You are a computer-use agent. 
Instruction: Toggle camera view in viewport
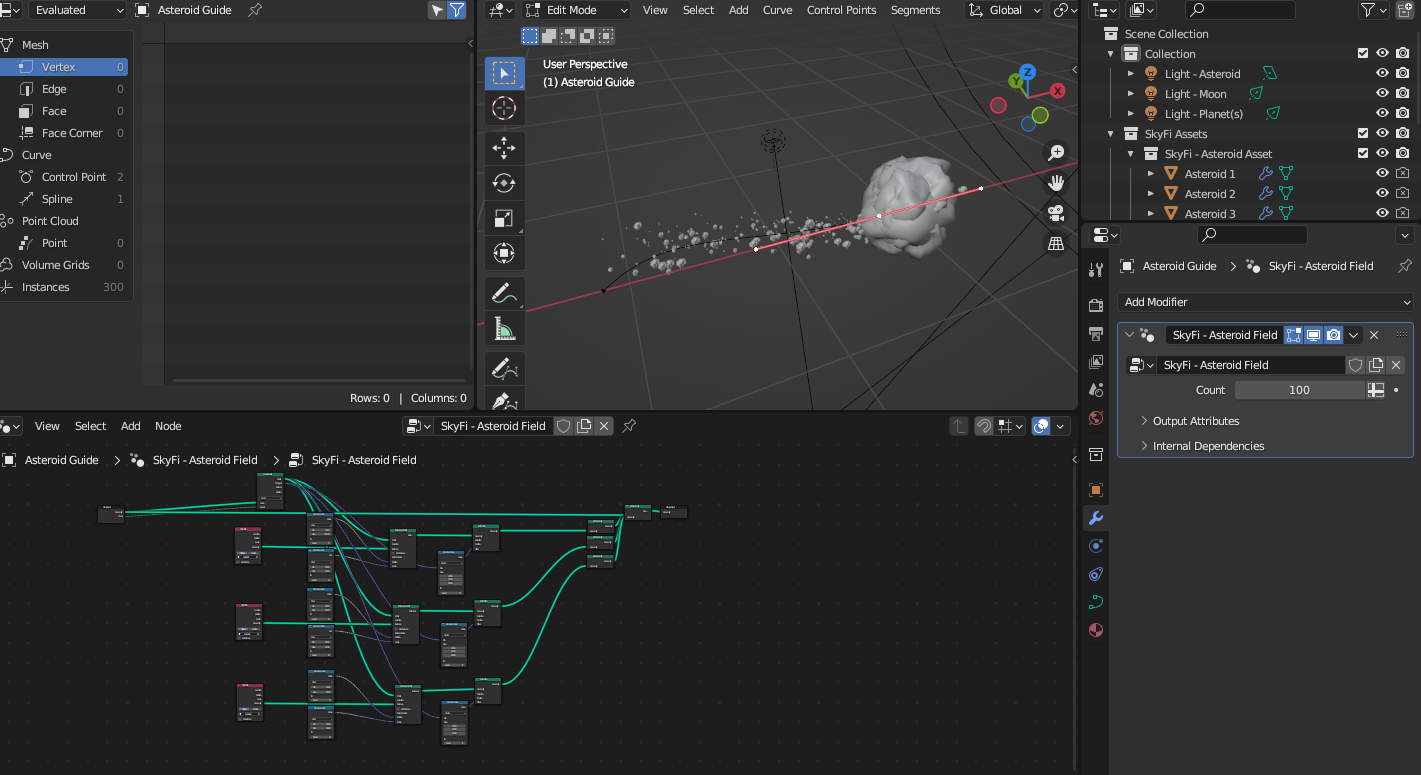1056,213
